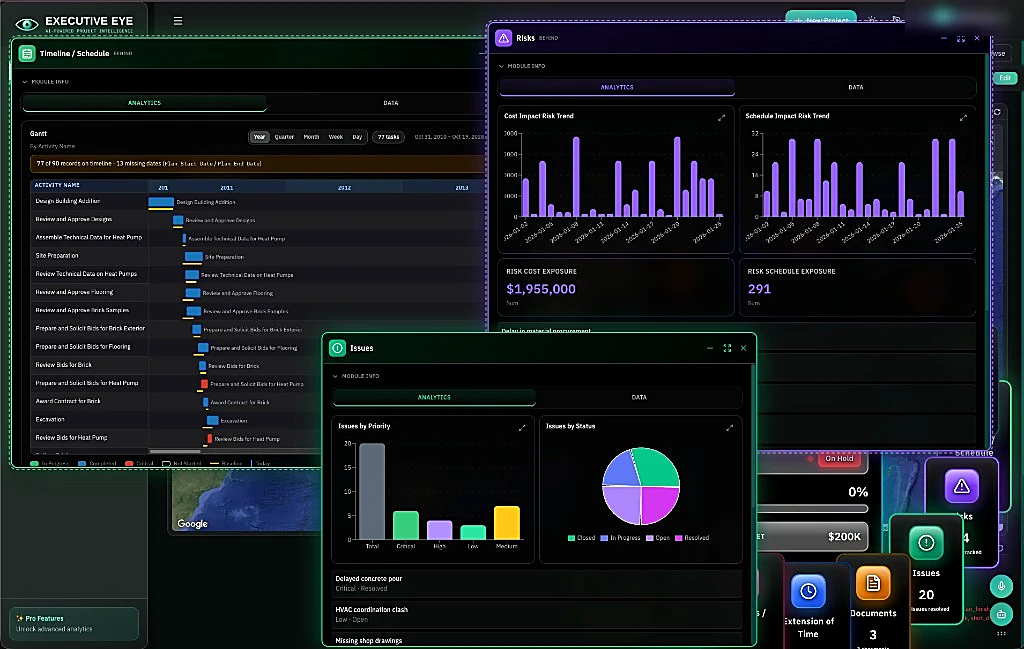Minimize the Risks window
Image resolution: width=1024 pixels, height=649 pixels.
[944, 39]
